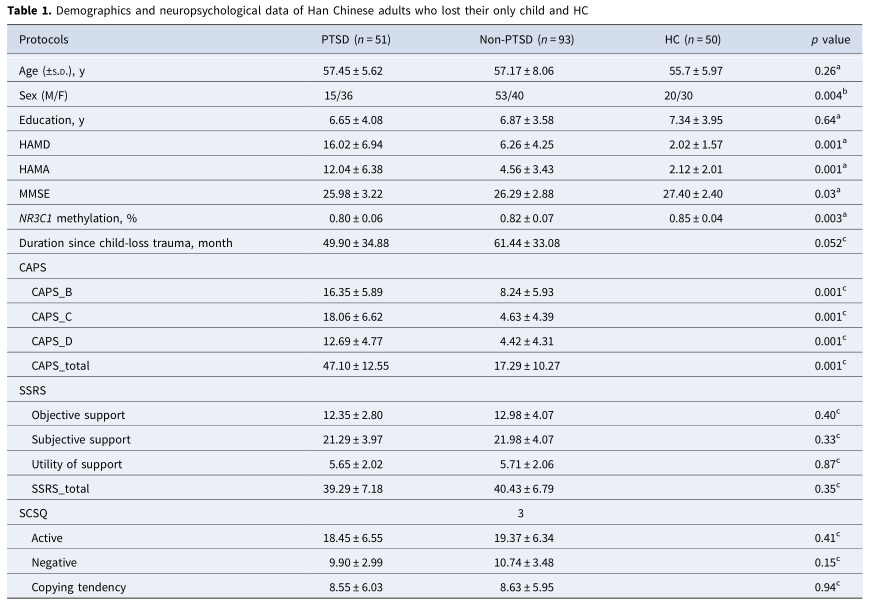This screenshot has height=603, width=872.
Task: Click the 47.10 ± 12.55 cell
Action: 355,366
